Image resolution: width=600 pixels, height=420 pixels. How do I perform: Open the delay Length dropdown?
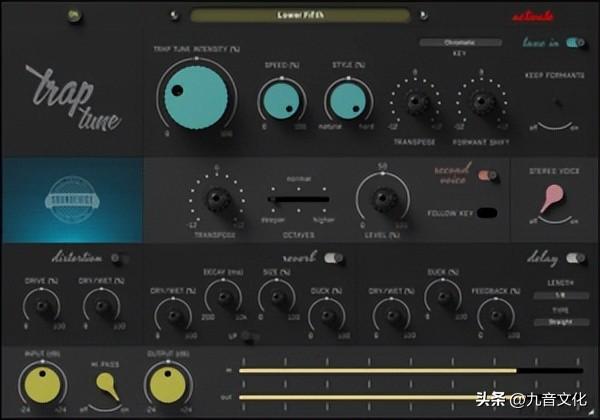click(561, 295)
